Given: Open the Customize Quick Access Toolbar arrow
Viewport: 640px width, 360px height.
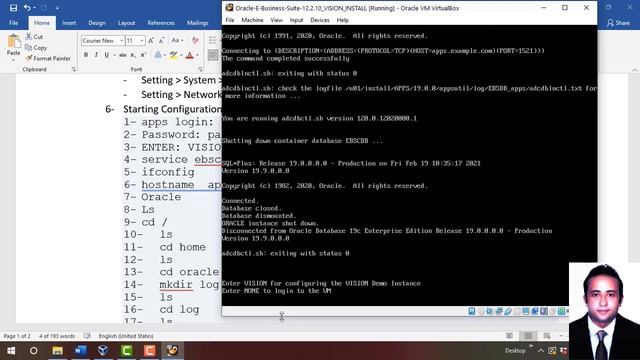Looking at the screenshot, I should pyautogui.click(x=57, y=8).
